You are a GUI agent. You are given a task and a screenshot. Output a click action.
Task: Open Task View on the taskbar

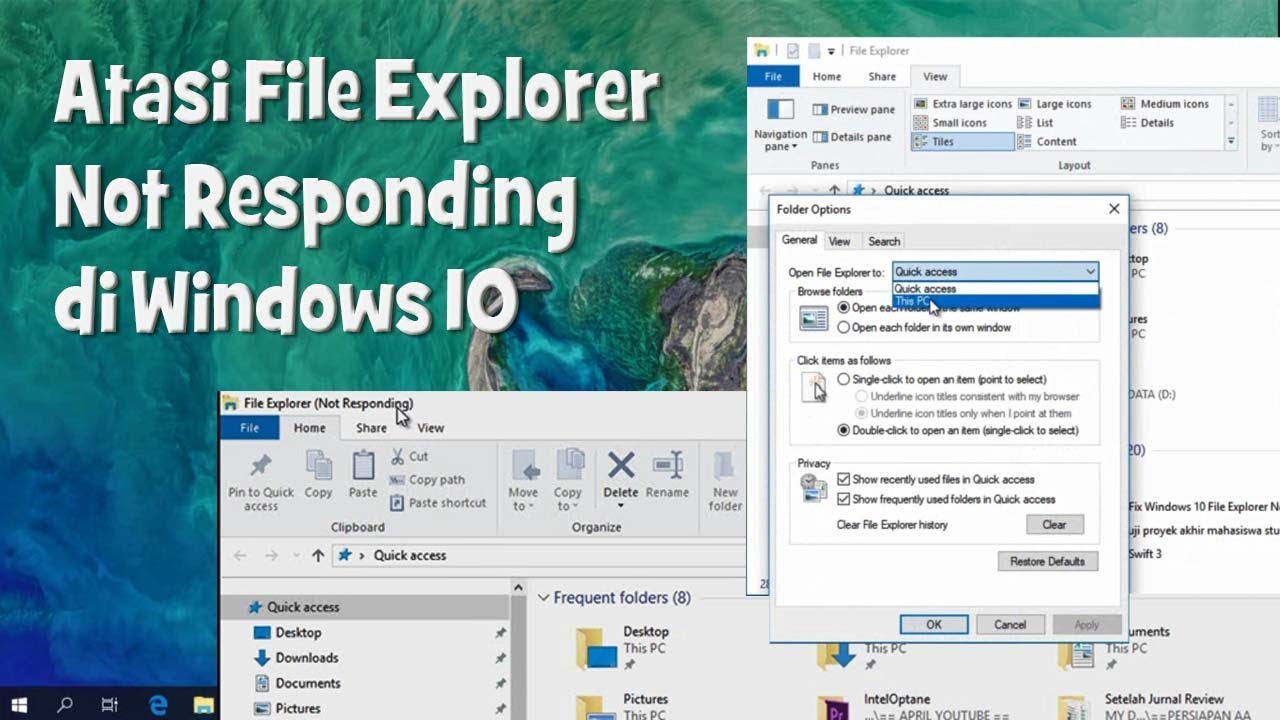(x=110, y=705)
